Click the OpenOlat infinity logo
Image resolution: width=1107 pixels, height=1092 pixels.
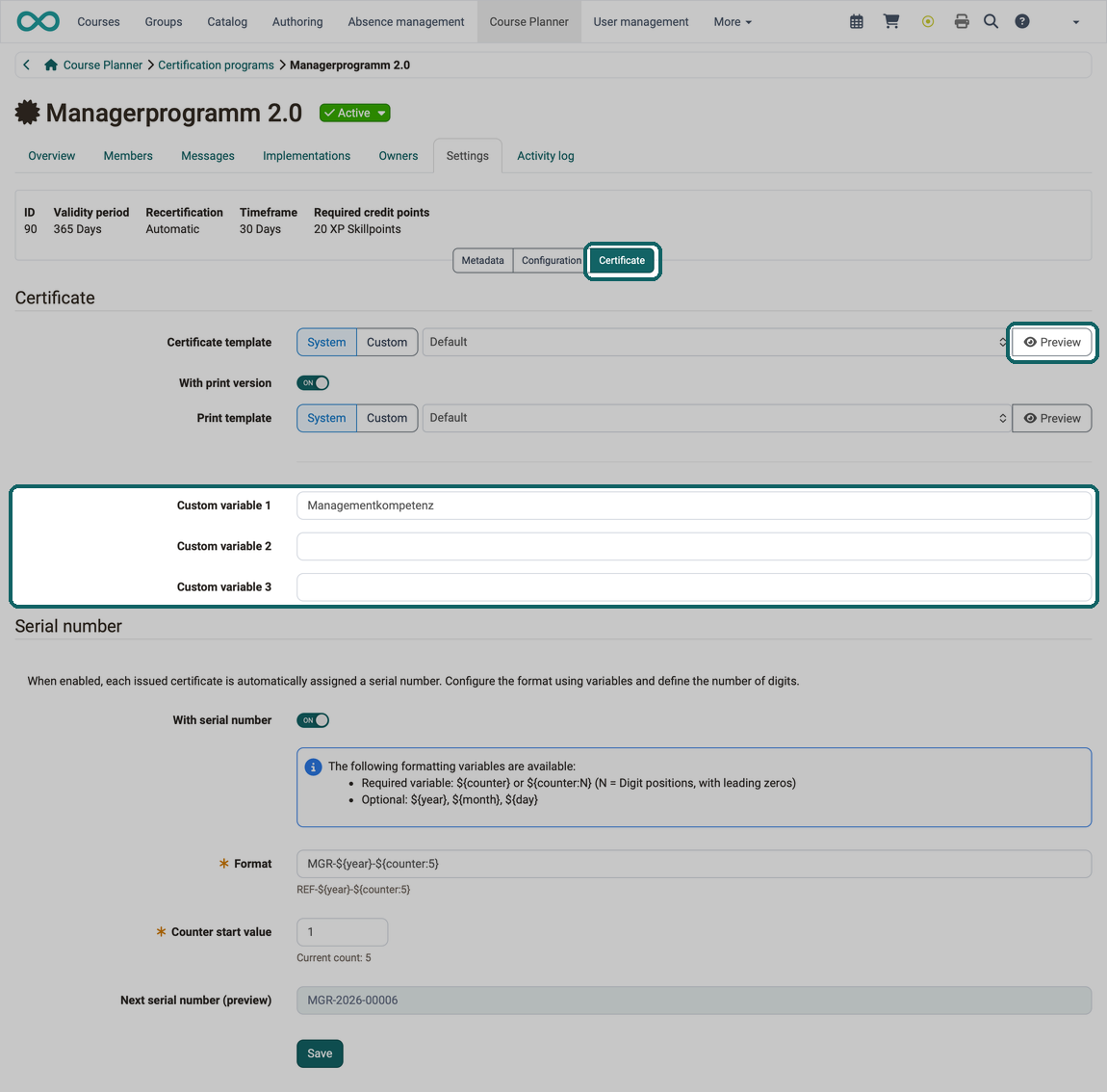[39, 22]
